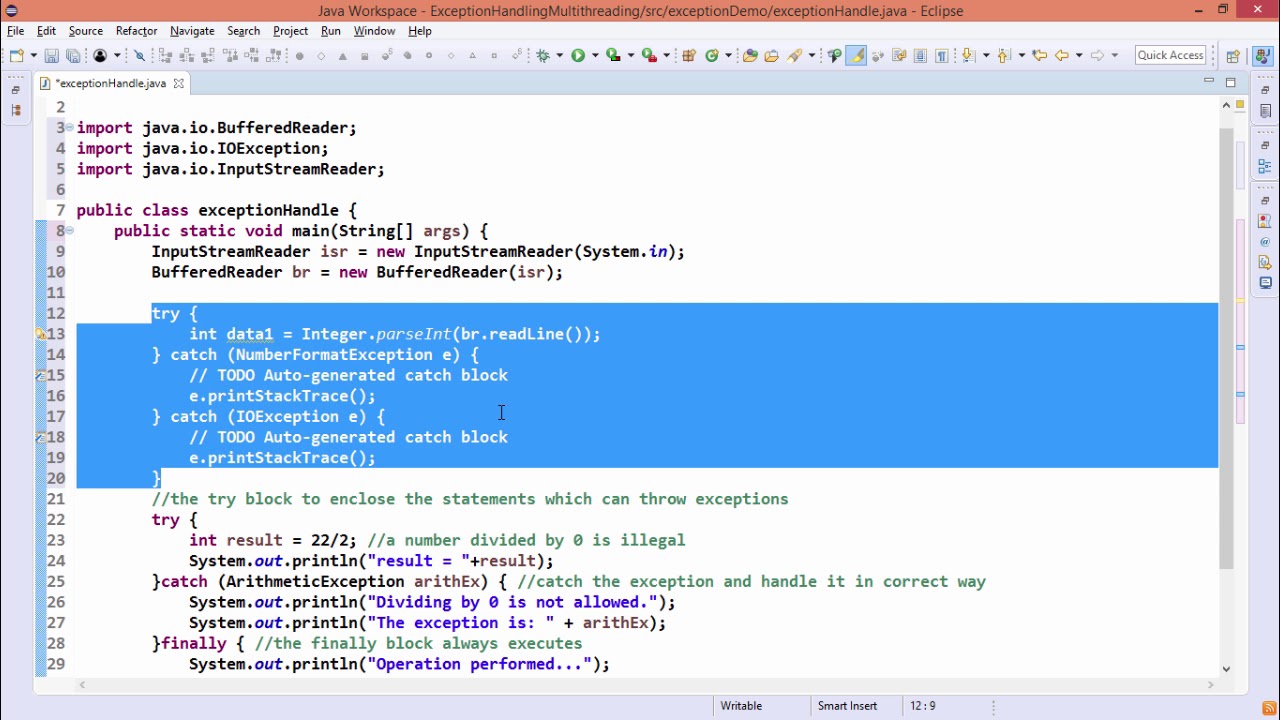Toggle Skip All Breakpoints in the toolbar
This screenshot has width=1280, height=720.
pos(140,56)
